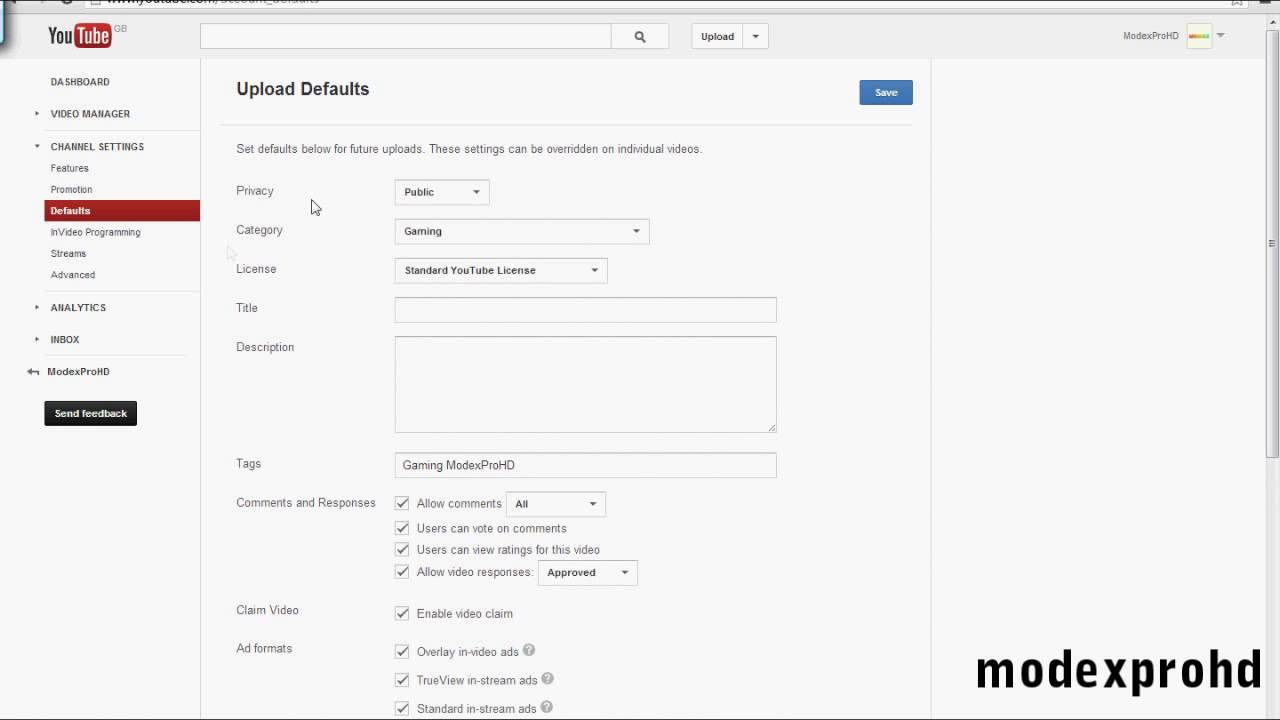Open InVideo Programming settings
The height and width of the screenshot is (720, 1280).
tap(96, 232)
